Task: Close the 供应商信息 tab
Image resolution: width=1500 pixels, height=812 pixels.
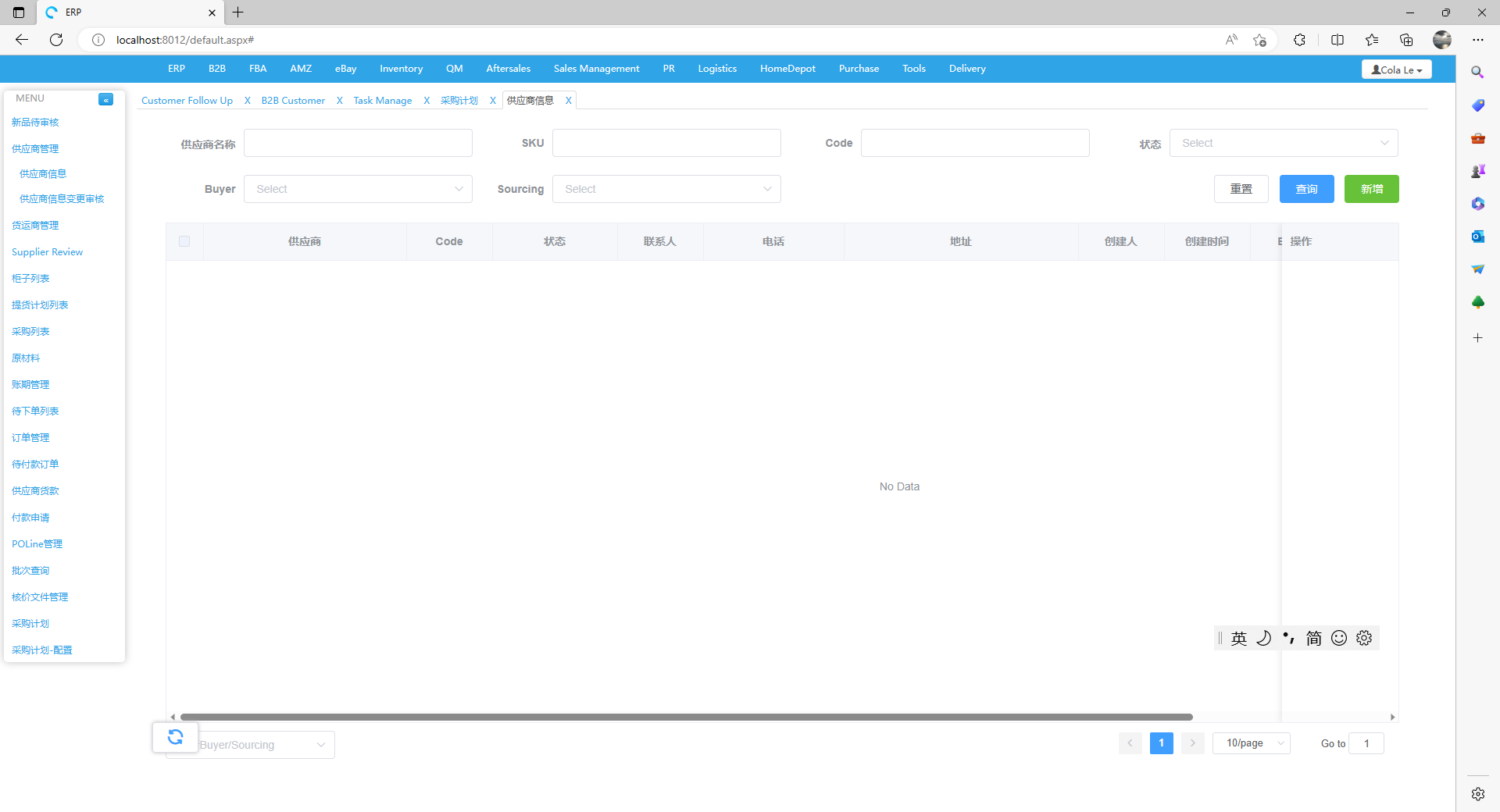Action: point(569,101)
